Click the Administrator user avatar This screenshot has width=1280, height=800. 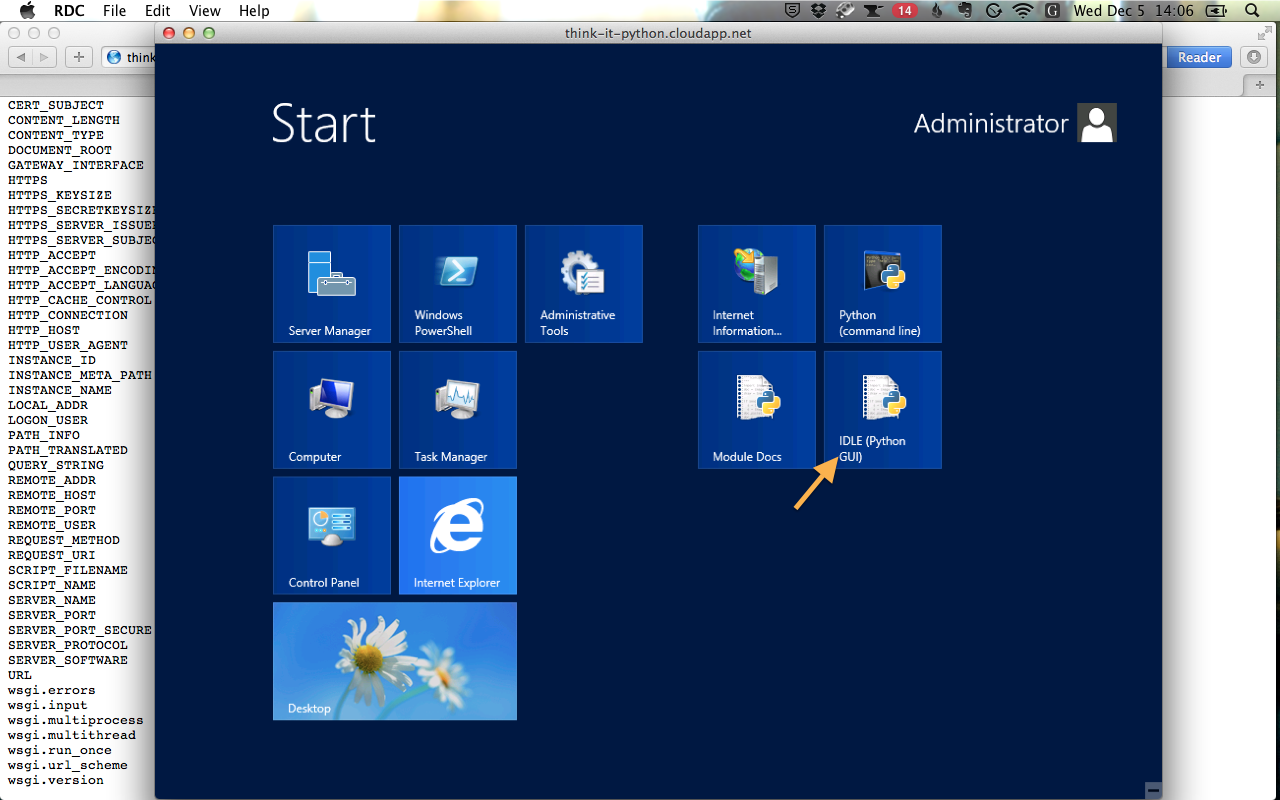pyautogui.click(x=1097, y=123)
